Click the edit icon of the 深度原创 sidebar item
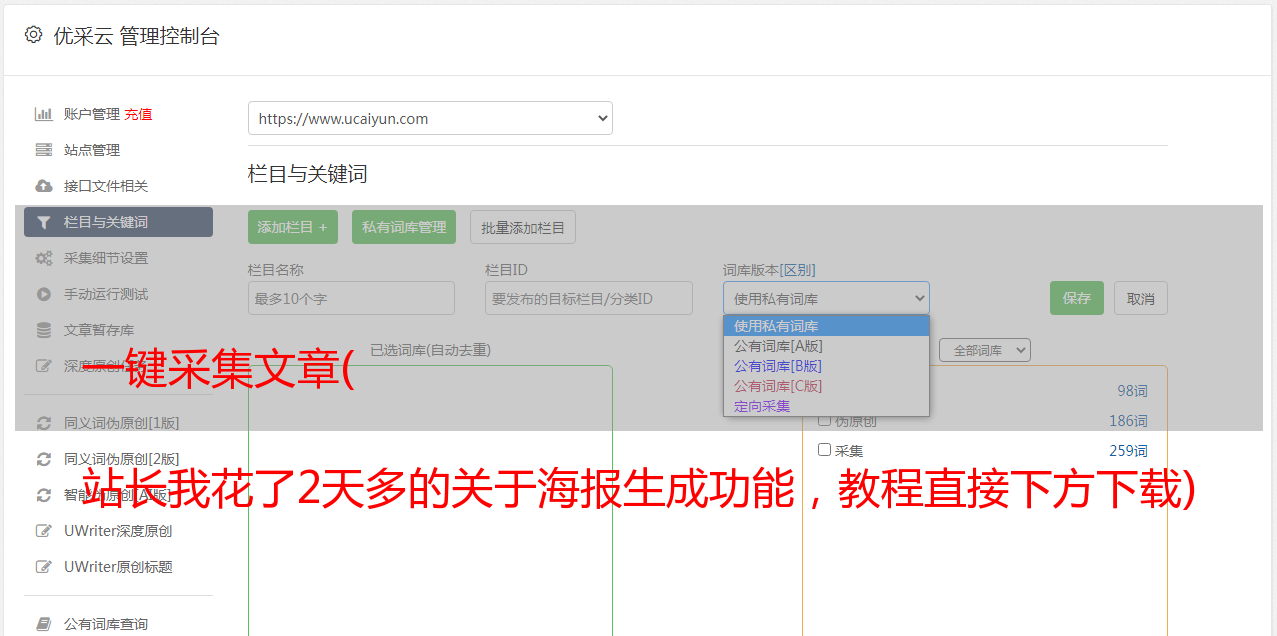Image resolution: width=1277 pixels, height=636 pixels. coord(43,366)
